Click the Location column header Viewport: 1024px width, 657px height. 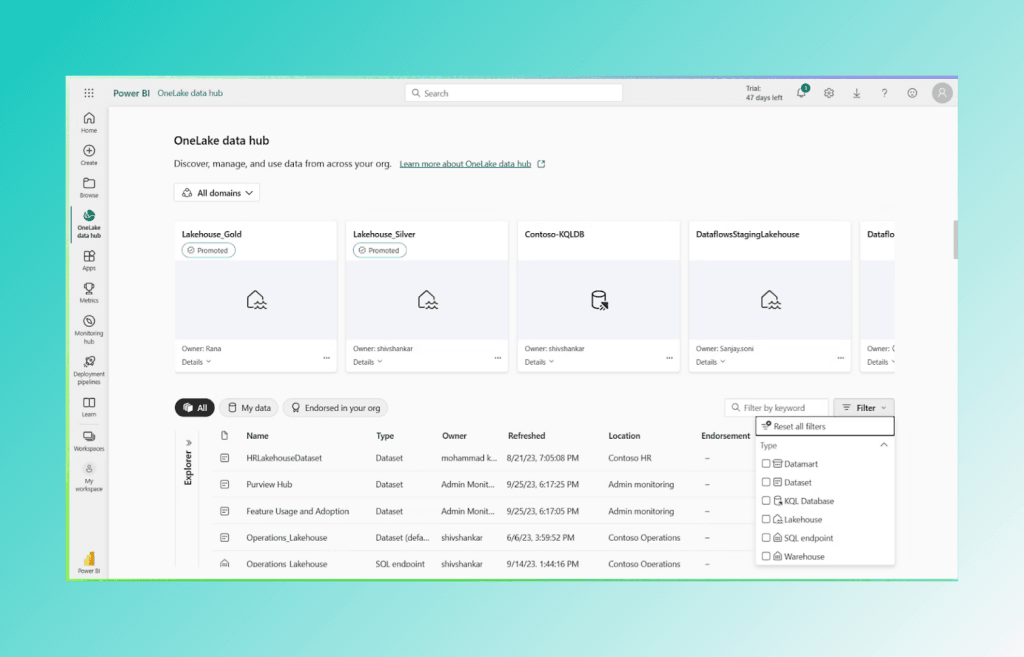tap(624, 436)
